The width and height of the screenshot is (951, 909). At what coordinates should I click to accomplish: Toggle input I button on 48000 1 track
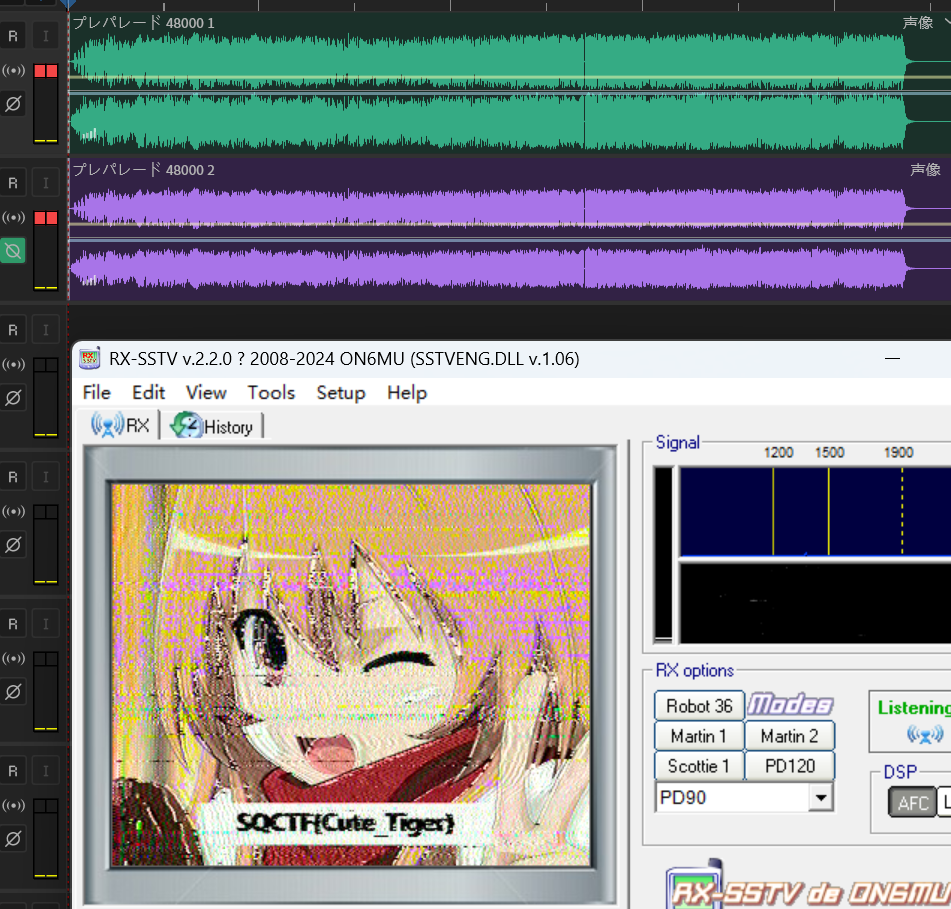(x=45, y=36)
